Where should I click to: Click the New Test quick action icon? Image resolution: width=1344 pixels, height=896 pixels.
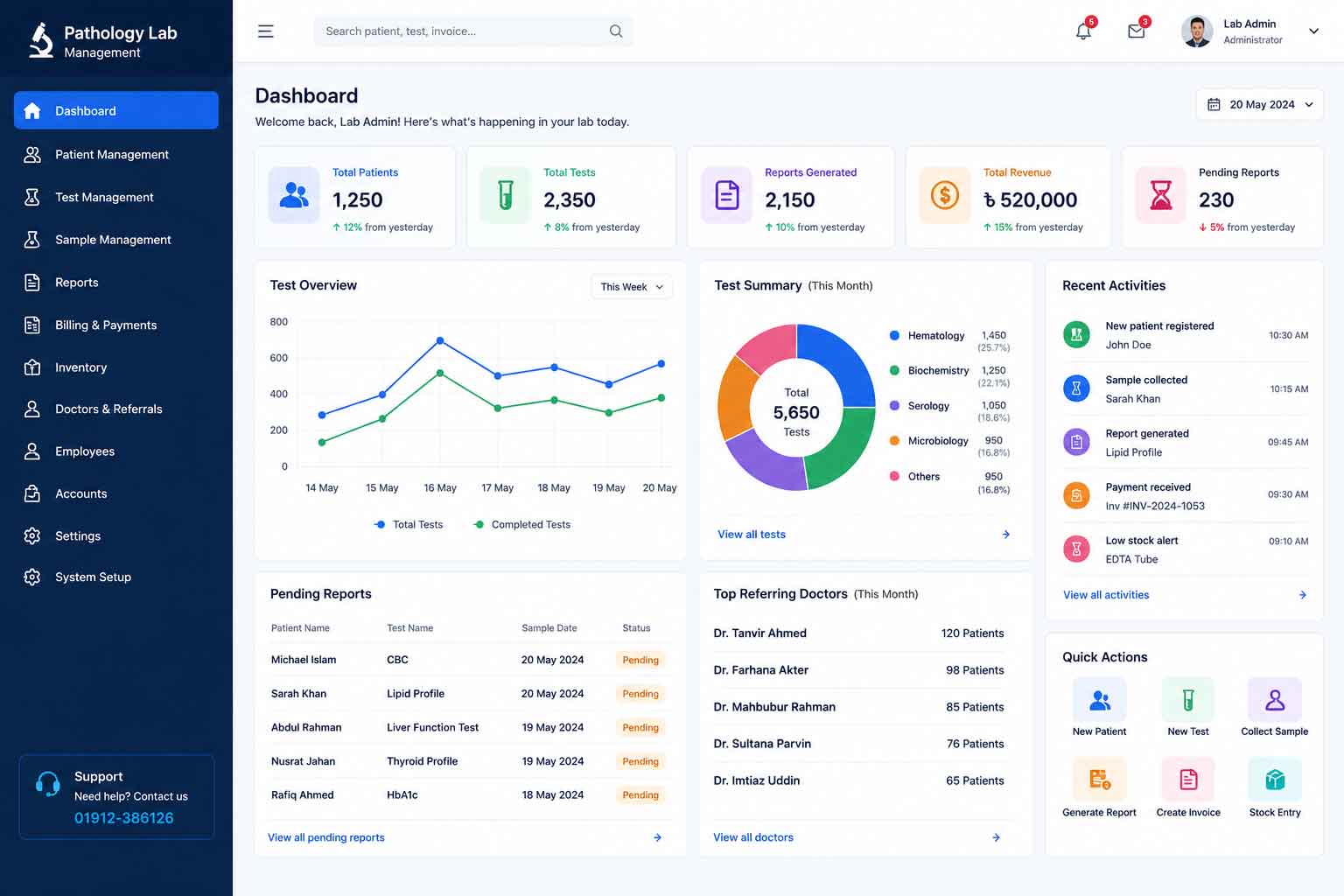(x=1187, y=700)
